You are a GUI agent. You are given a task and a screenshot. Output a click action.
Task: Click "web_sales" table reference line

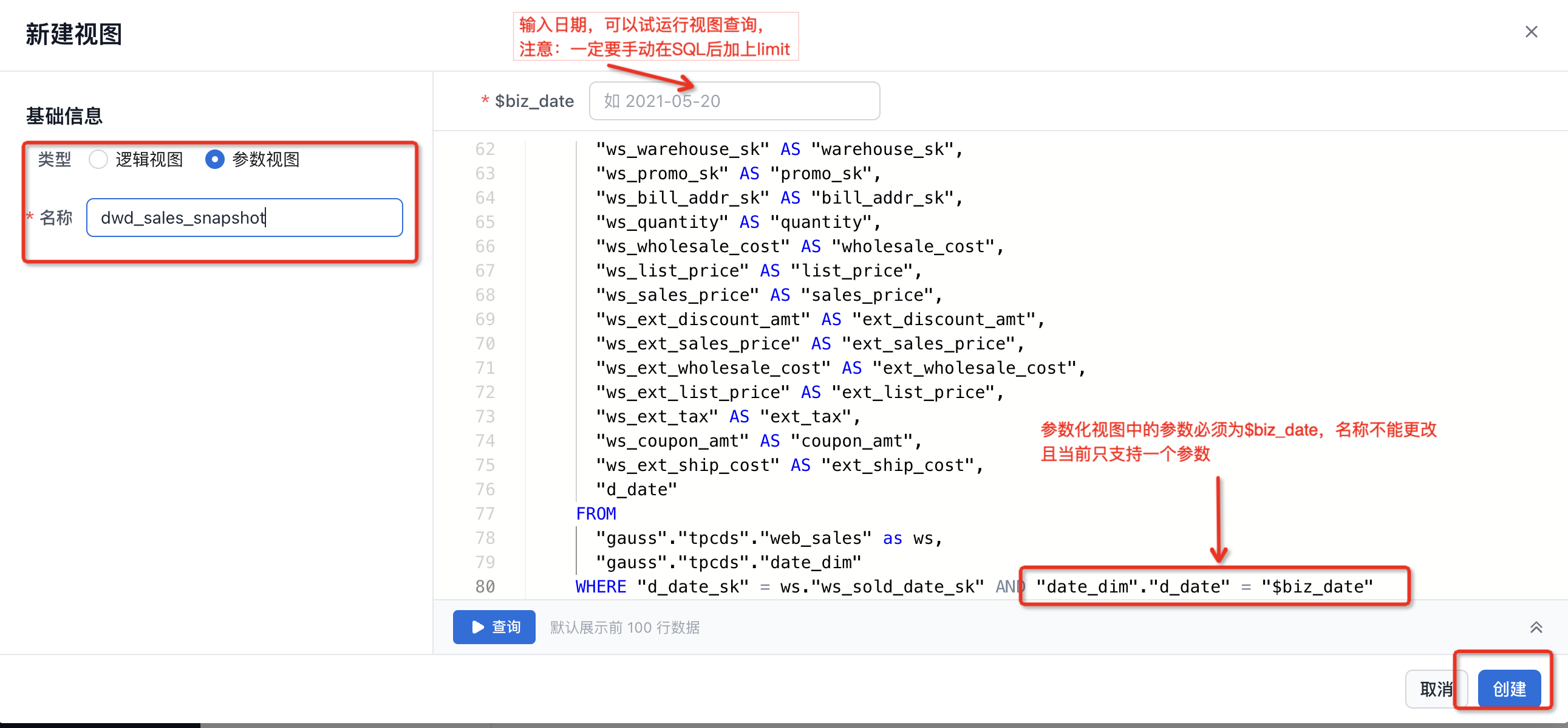[816, 538]
